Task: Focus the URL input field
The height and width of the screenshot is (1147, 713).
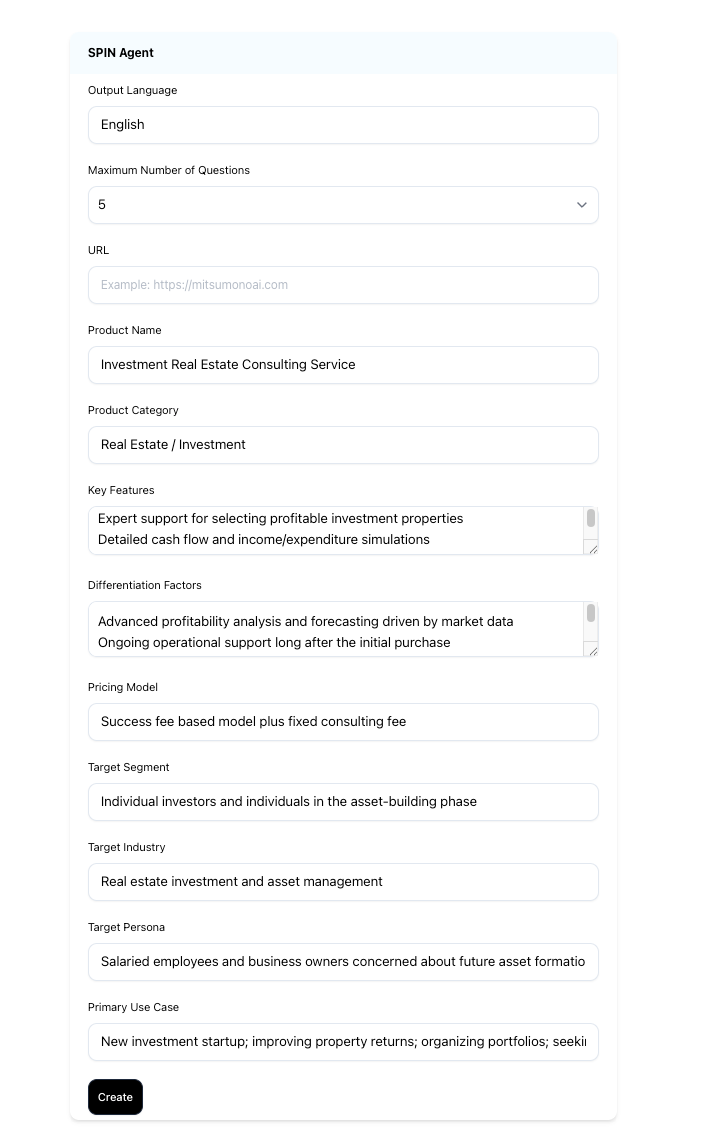Action: [x=343, y=285]
